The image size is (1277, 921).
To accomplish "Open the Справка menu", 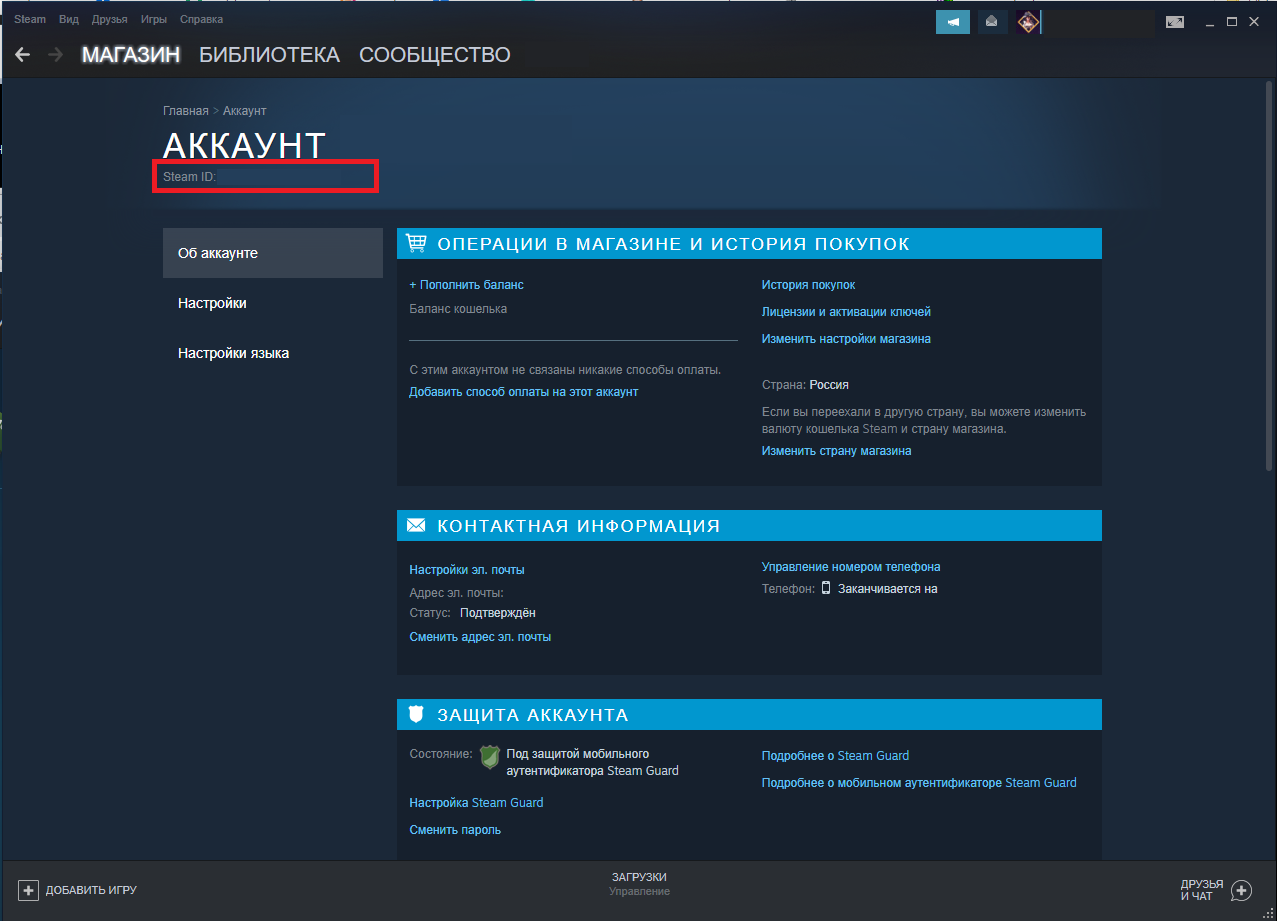I will pos(202,20).
